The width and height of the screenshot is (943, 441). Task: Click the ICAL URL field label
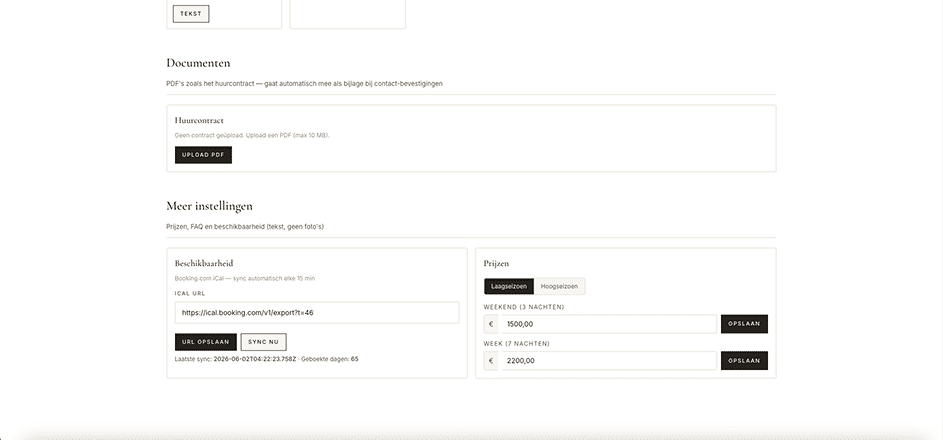point(190,294)
